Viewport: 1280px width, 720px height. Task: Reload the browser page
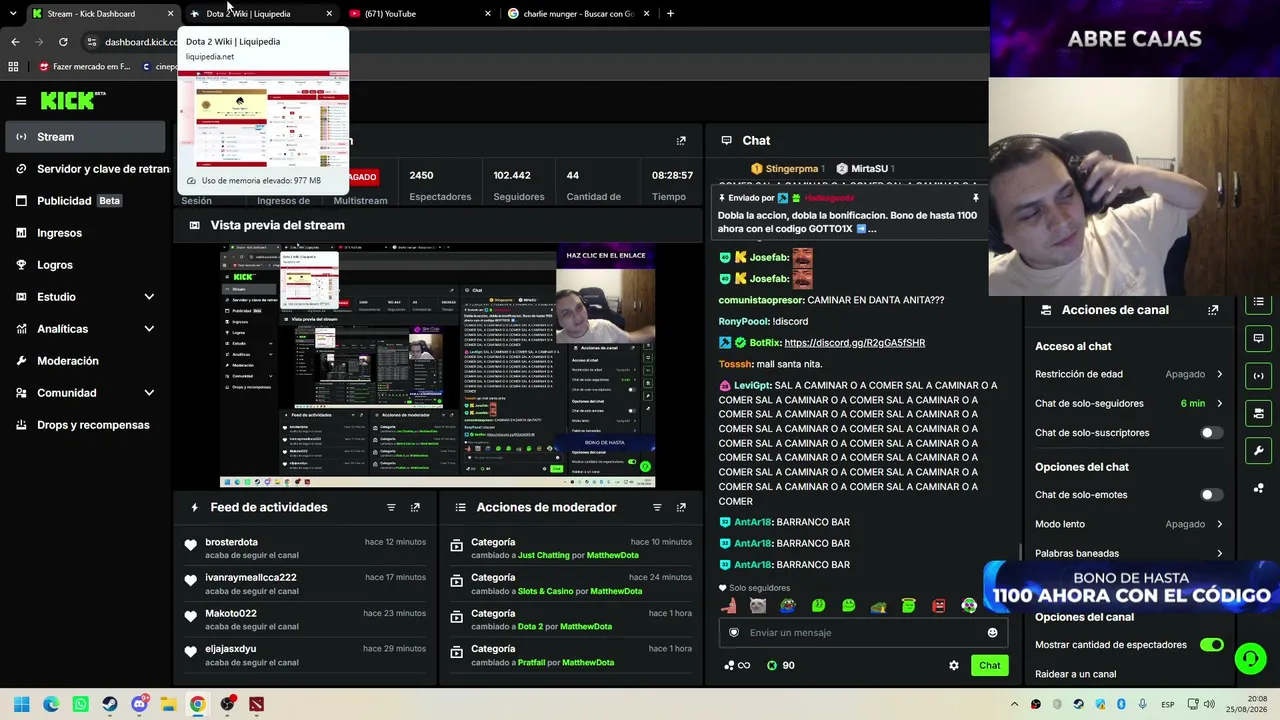pyautogui.click(x=63, y=42)
